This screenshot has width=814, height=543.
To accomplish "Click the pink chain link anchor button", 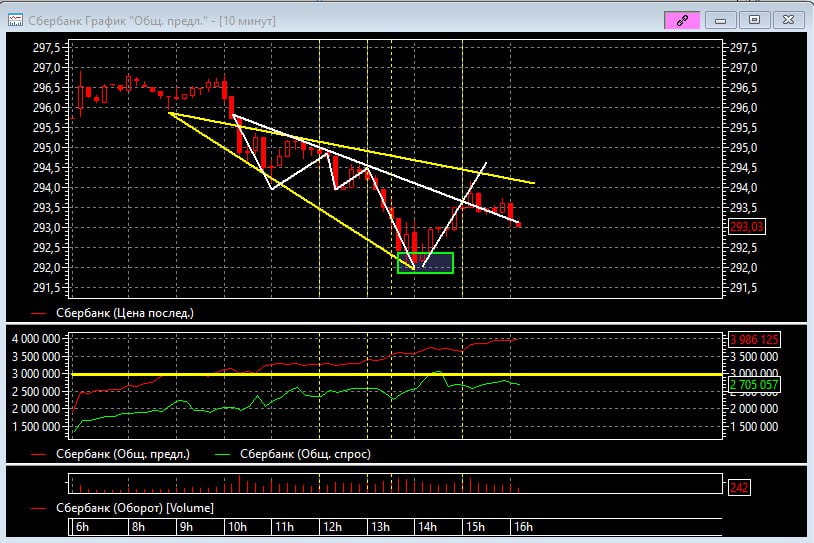I will tap(682, 20).
